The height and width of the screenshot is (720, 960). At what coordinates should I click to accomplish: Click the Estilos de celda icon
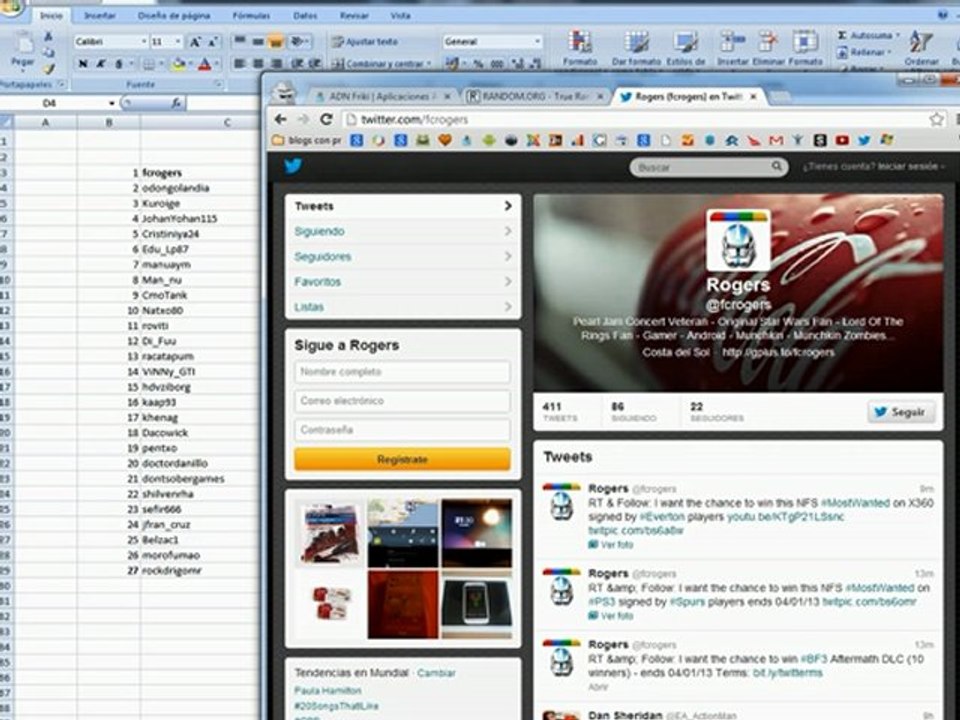tap(685, 48)
